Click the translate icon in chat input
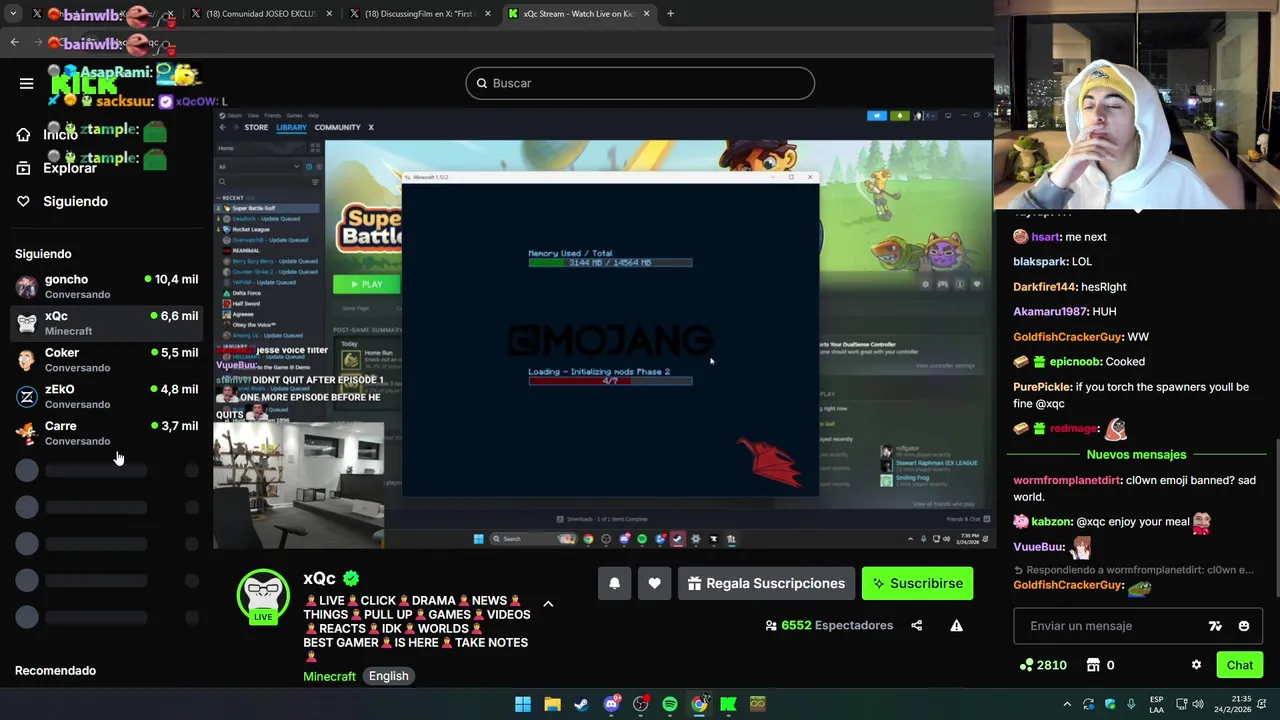The height and width of the screenshot is (720, 1280). 1215,626
